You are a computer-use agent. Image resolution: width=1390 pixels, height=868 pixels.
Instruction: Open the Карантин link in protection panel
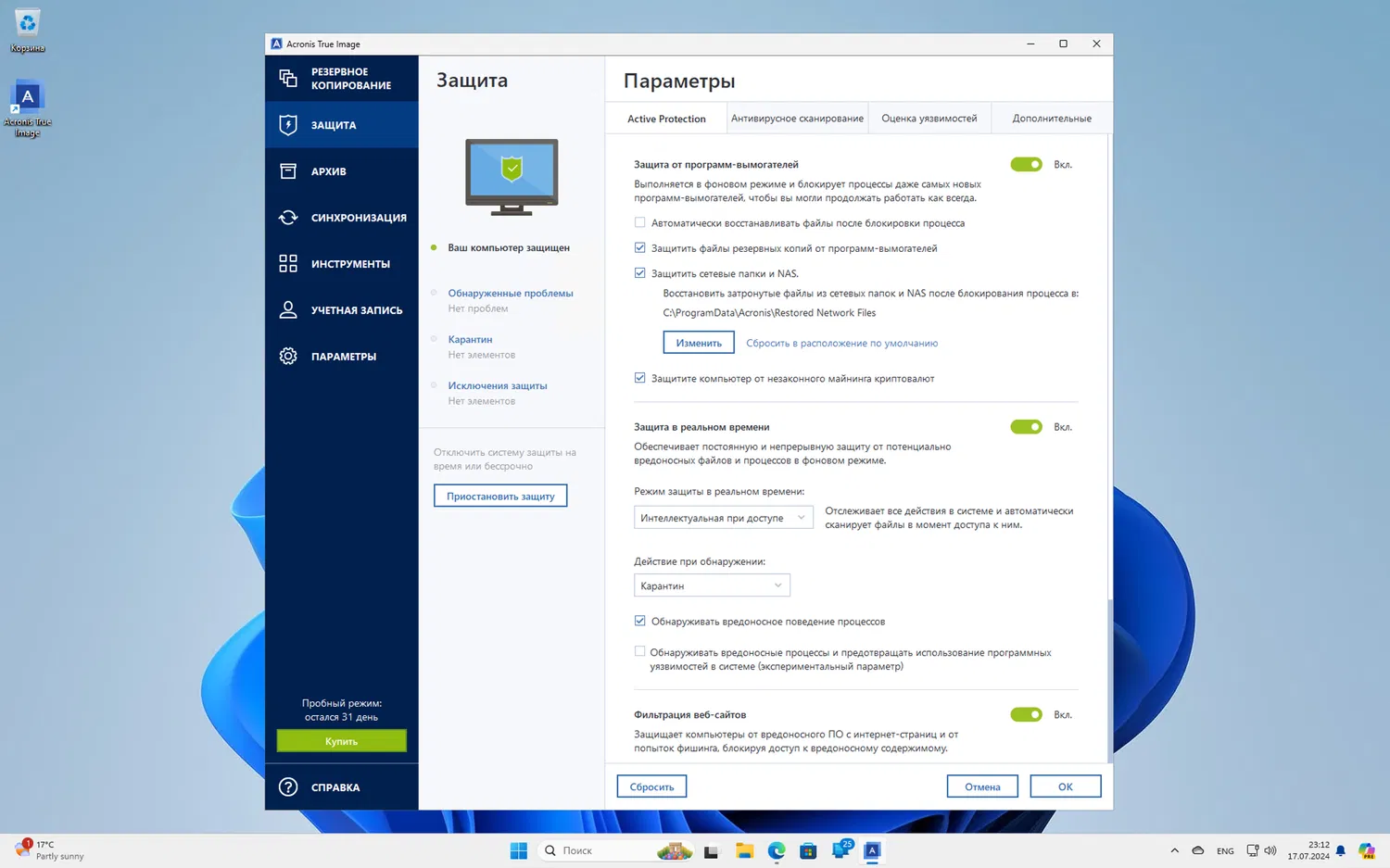470,340
